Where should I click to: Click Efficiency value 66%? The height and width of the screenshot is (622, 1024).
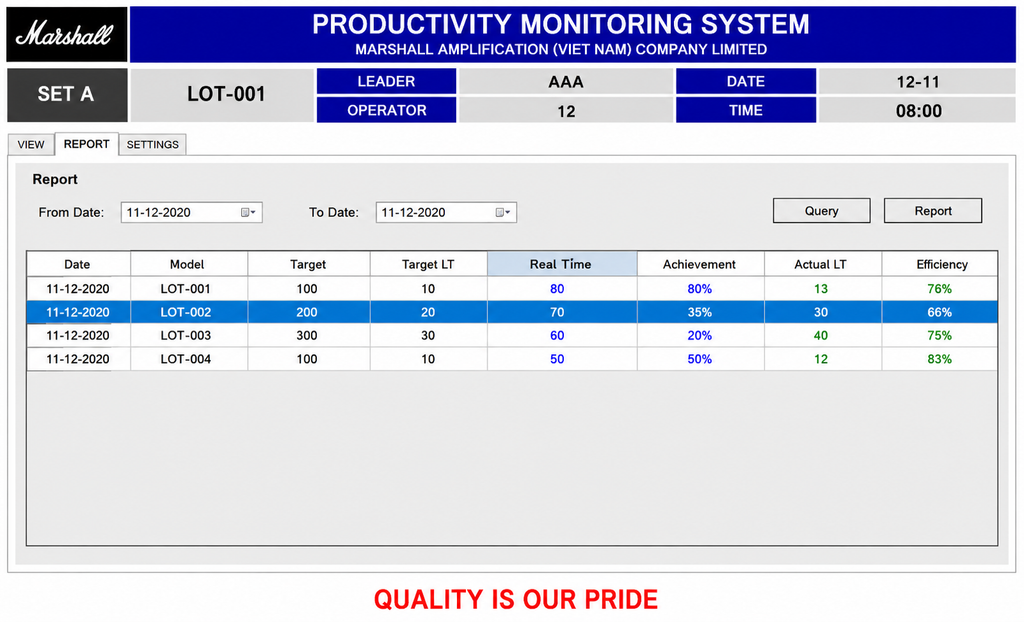pyautogui.click(x=939, y=312)
